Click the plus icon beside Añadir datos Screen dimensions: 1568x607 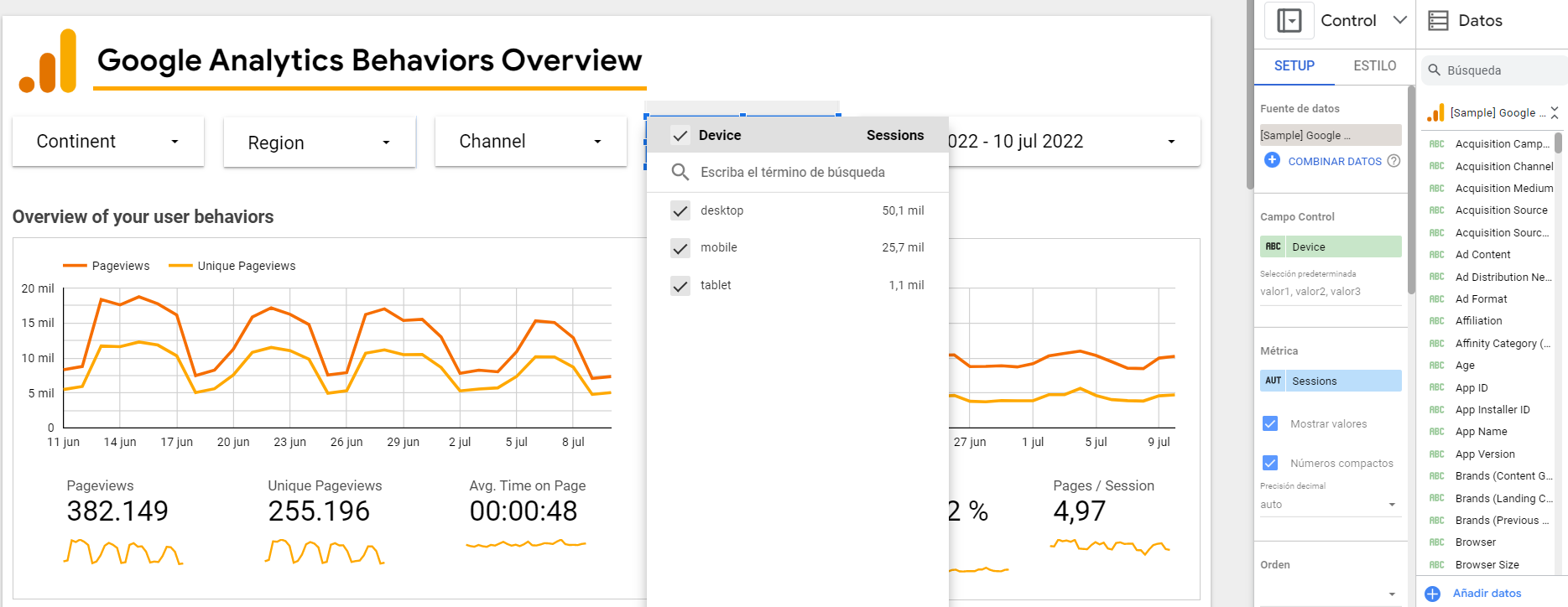1432,594
